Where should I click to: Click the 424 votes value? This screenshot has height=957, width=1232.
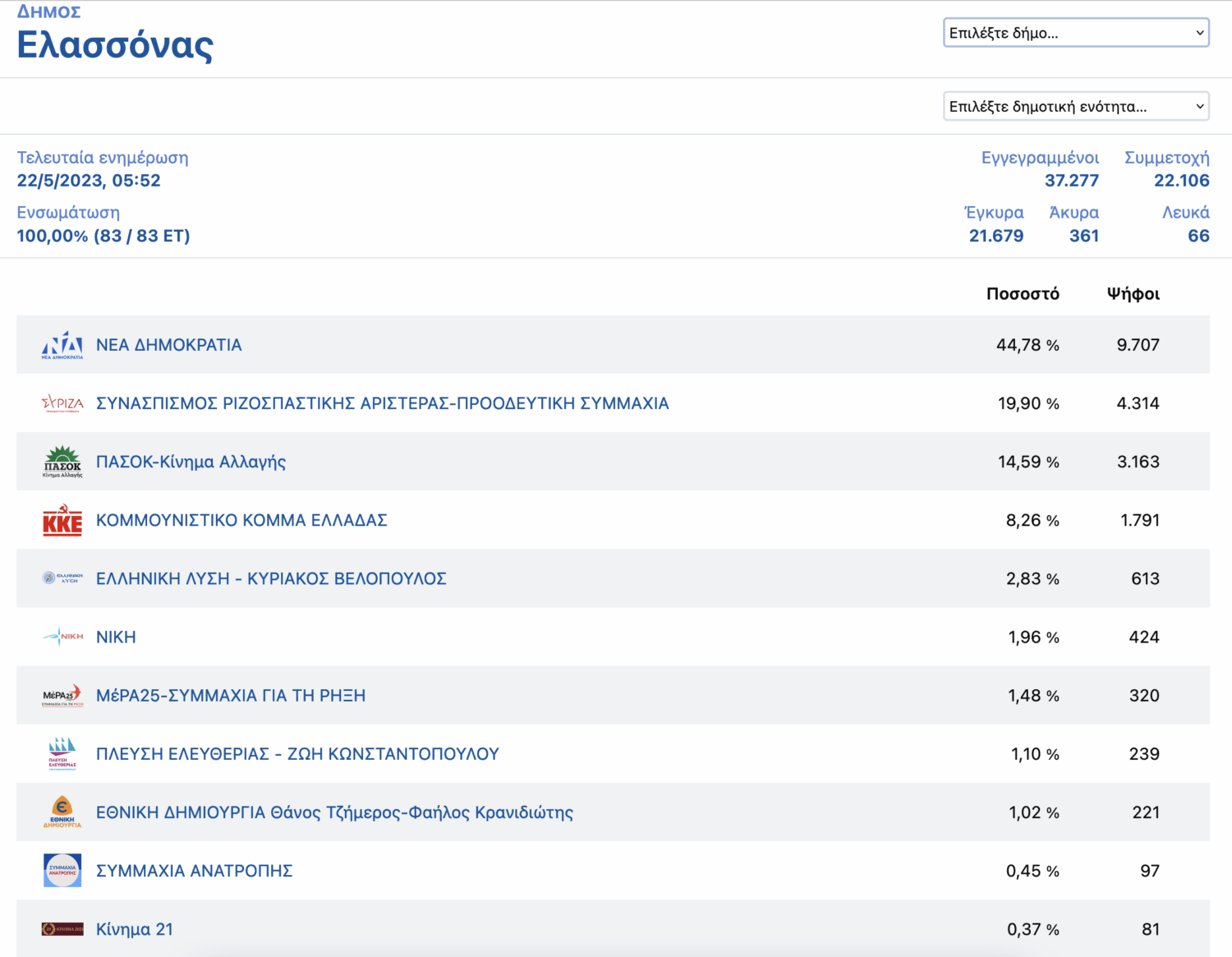click(1144, 637)
